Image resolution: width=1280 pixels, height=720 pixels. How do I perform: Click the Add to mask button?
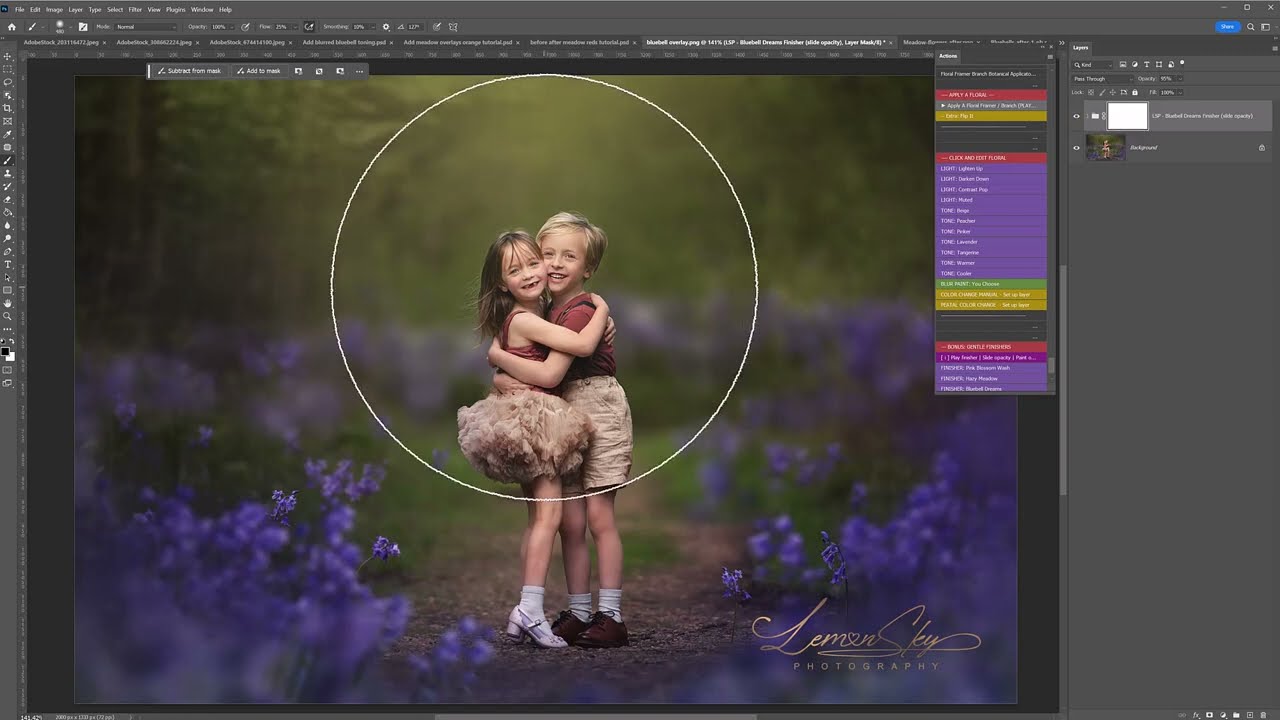[259, 71]
